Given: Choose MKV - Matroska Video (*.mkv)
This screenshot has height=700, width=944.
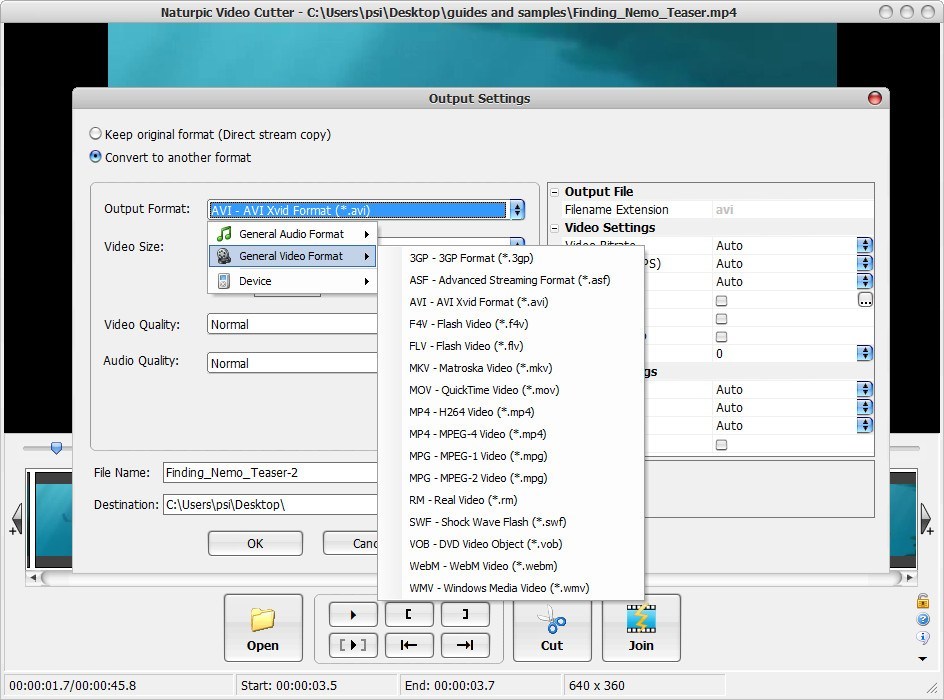Looking at the screenshot, I should 511,368.
